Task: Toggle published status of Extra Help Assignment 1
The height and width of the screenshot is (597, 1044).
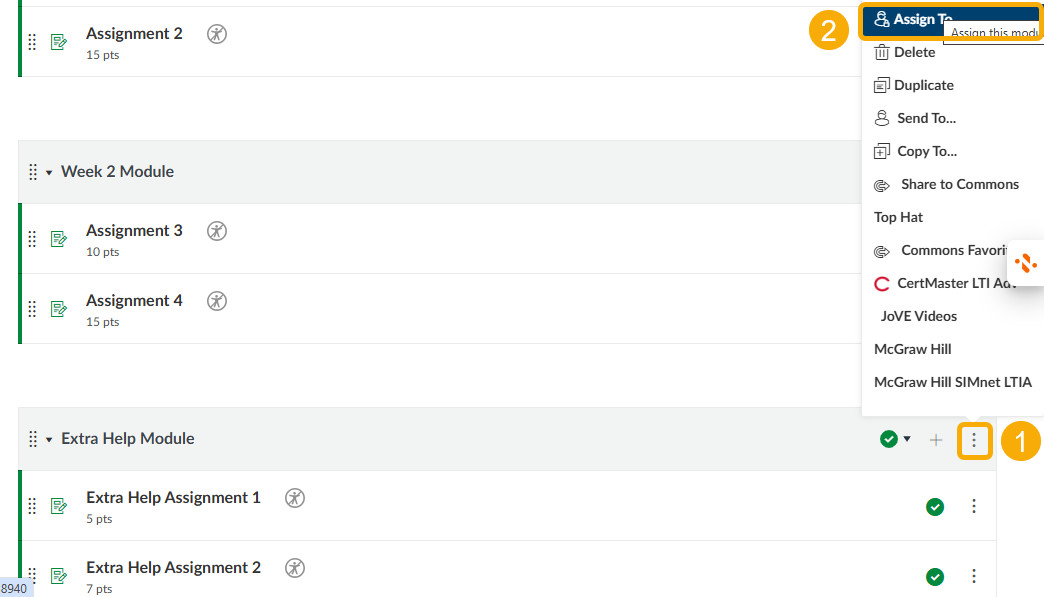Action: [x=935, y=507]
